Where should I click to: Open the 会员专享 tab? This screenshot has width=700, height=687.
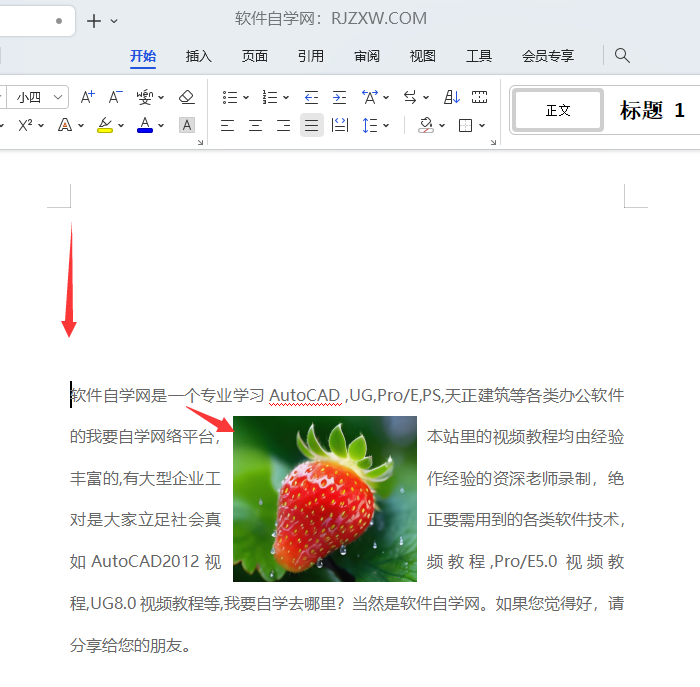[548, 56]
